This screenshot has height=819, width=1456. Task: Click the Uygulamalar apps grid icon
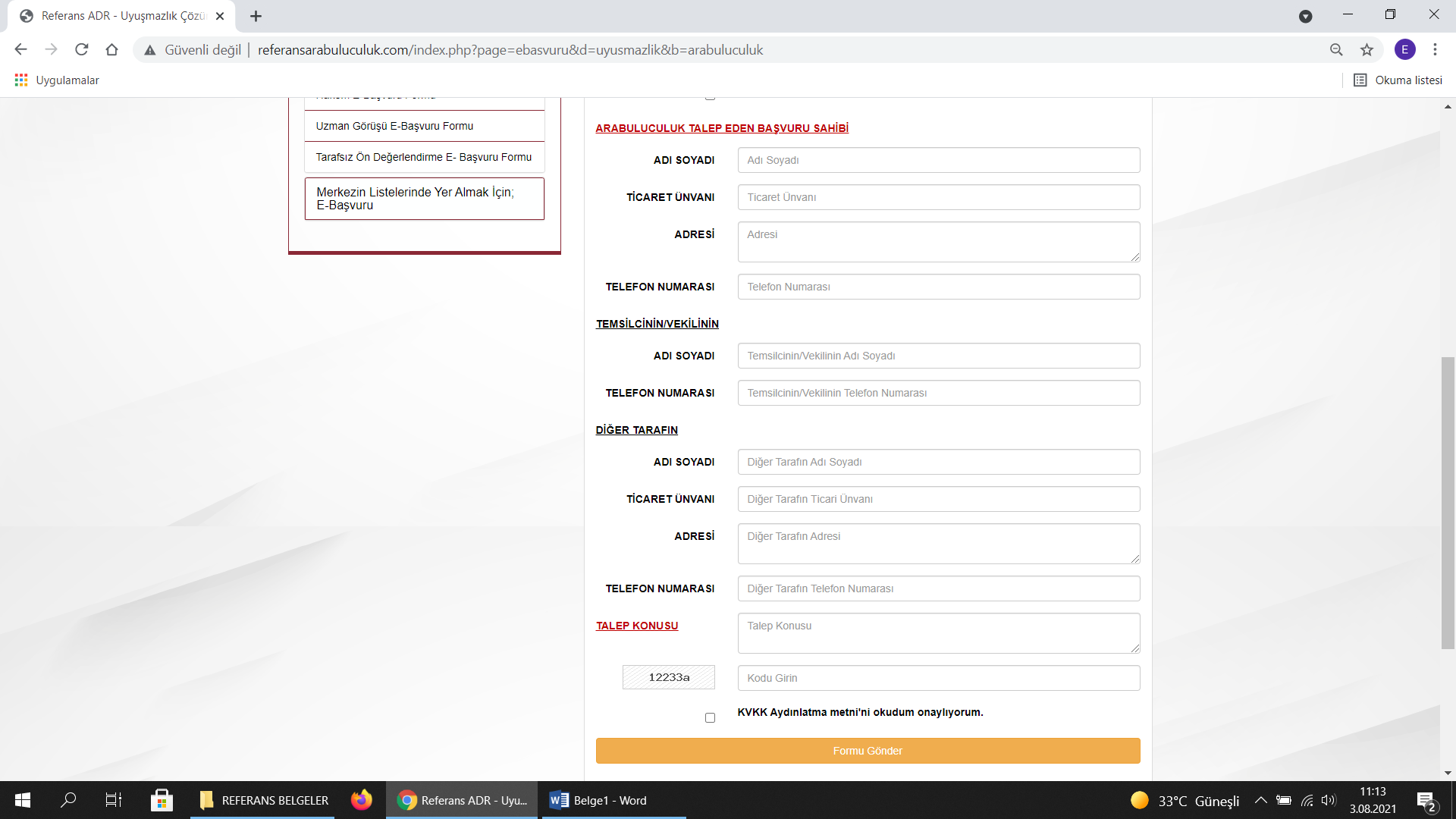tap(21, 80)
